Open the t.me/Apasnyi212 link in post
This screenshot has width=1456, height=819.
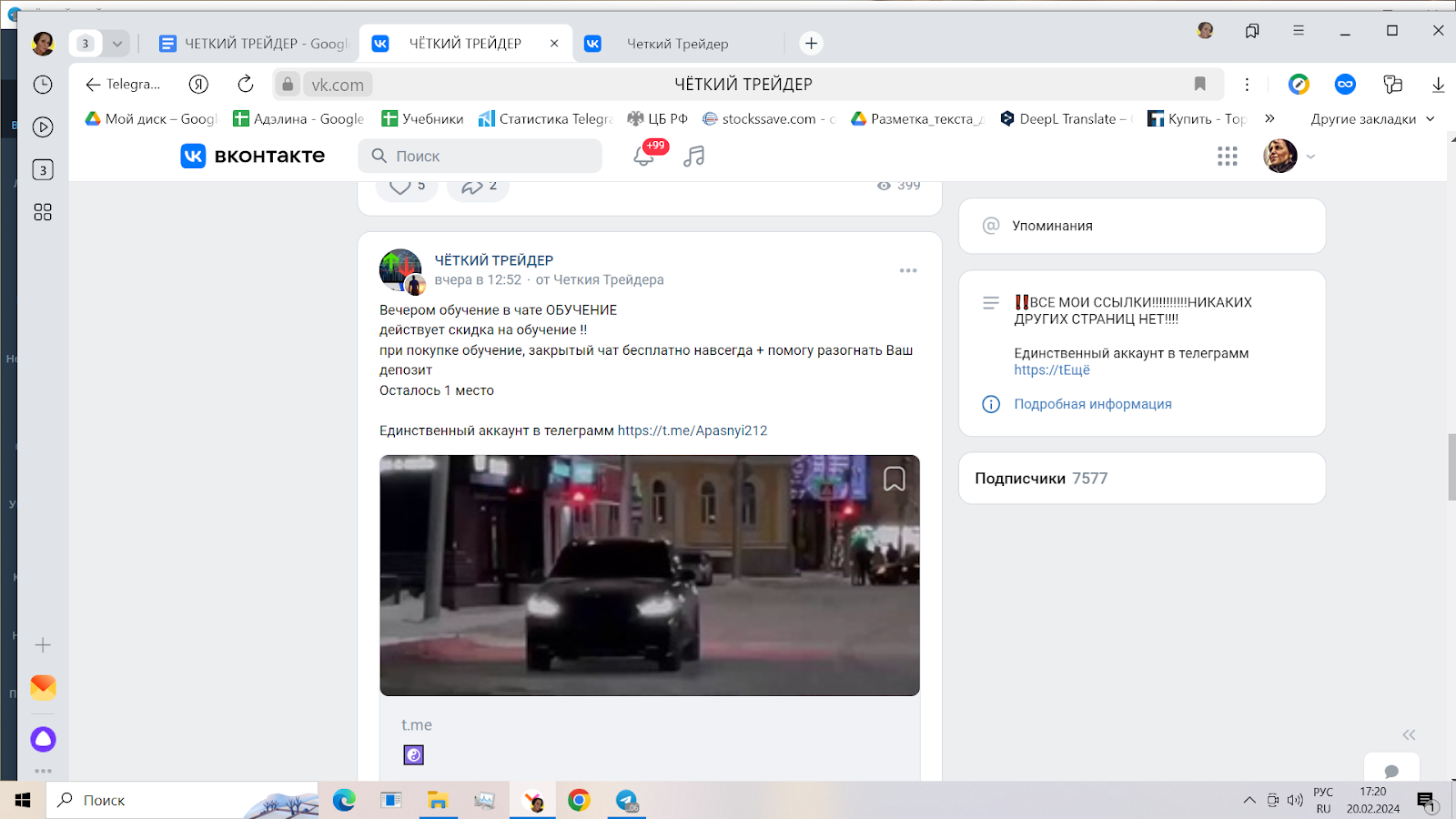pyautogui.click(x=693, y=430)
